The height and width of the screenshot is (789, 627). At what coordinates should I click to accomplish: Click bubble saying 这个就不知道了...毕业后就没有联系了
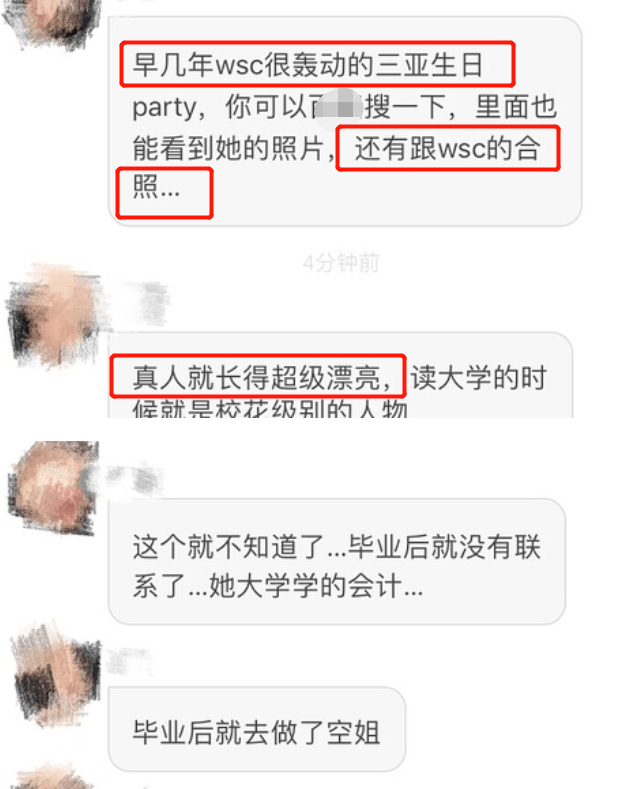click(337, 562)
